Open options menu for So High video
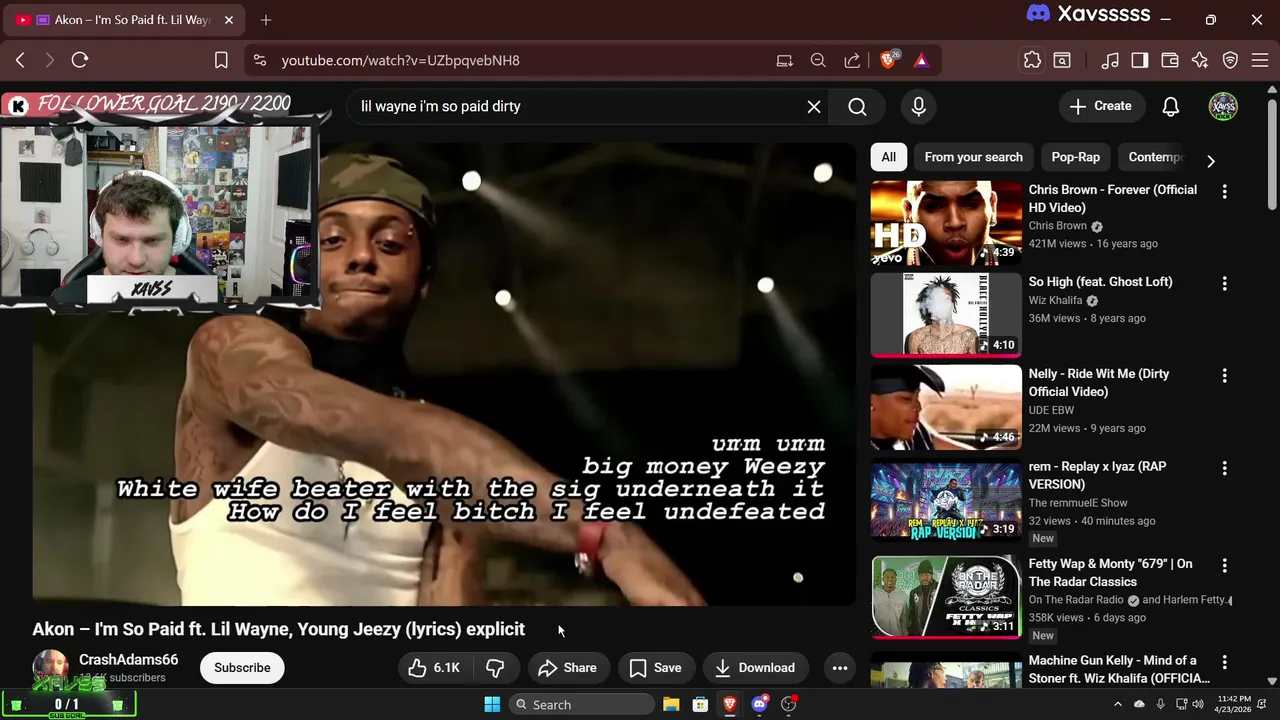Image resolution: width=1280 pixels, height=720 pixels. click(1224, 283)
